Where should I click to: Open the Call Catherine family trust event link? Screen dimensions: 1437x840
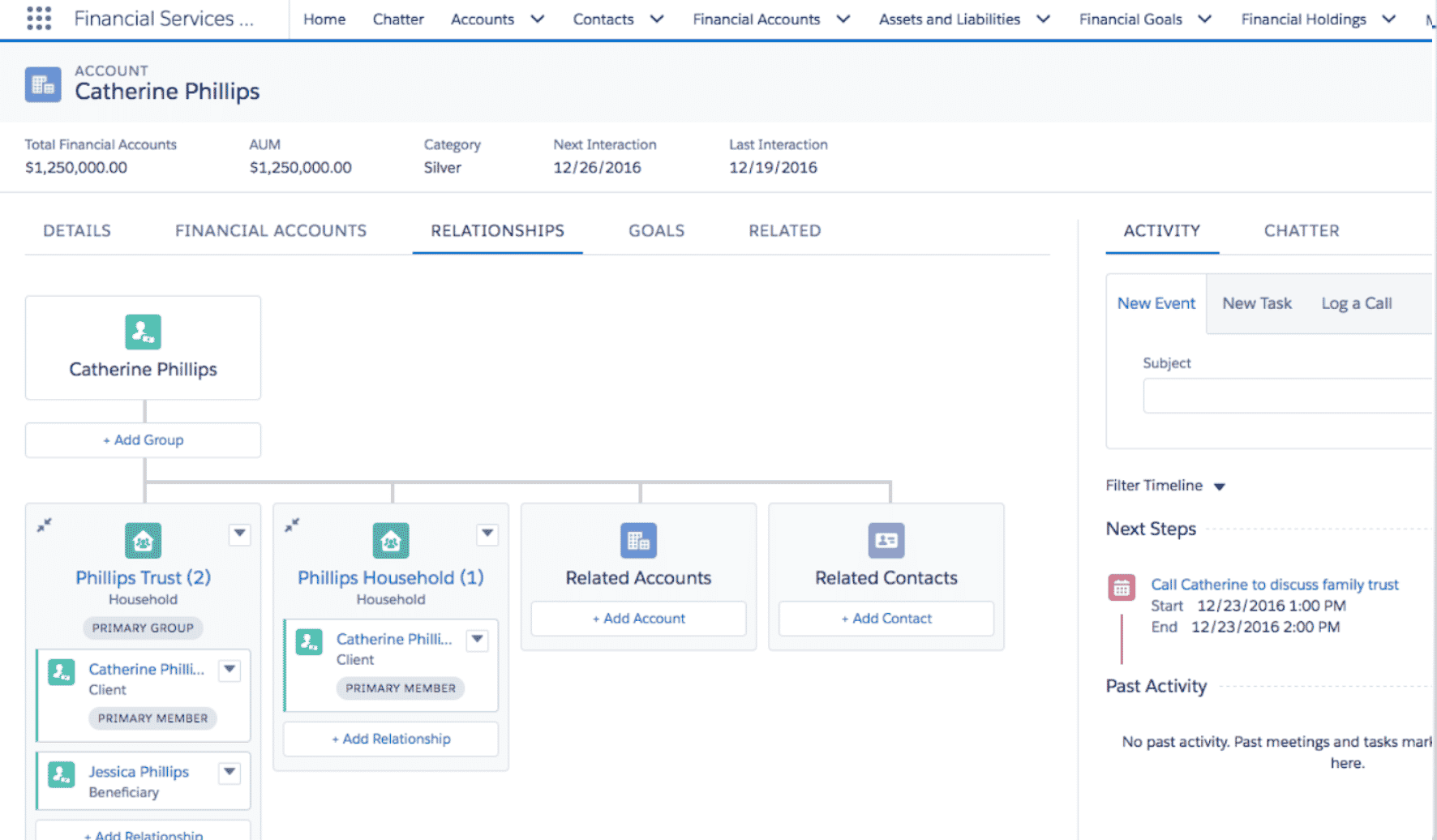coord(1274,585)
